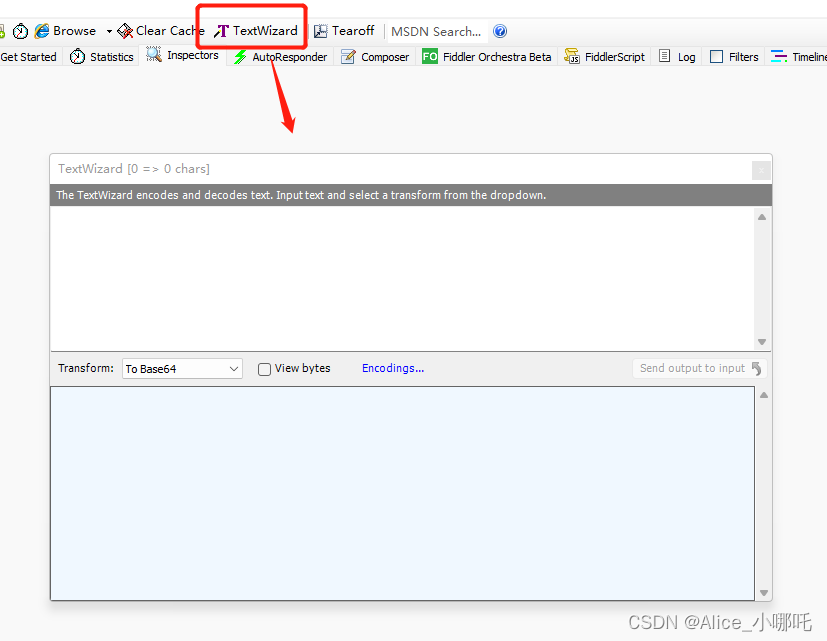Click the Browse button with IE icon
This screenshot has width=827, height=641.
[x=65, y=31]
